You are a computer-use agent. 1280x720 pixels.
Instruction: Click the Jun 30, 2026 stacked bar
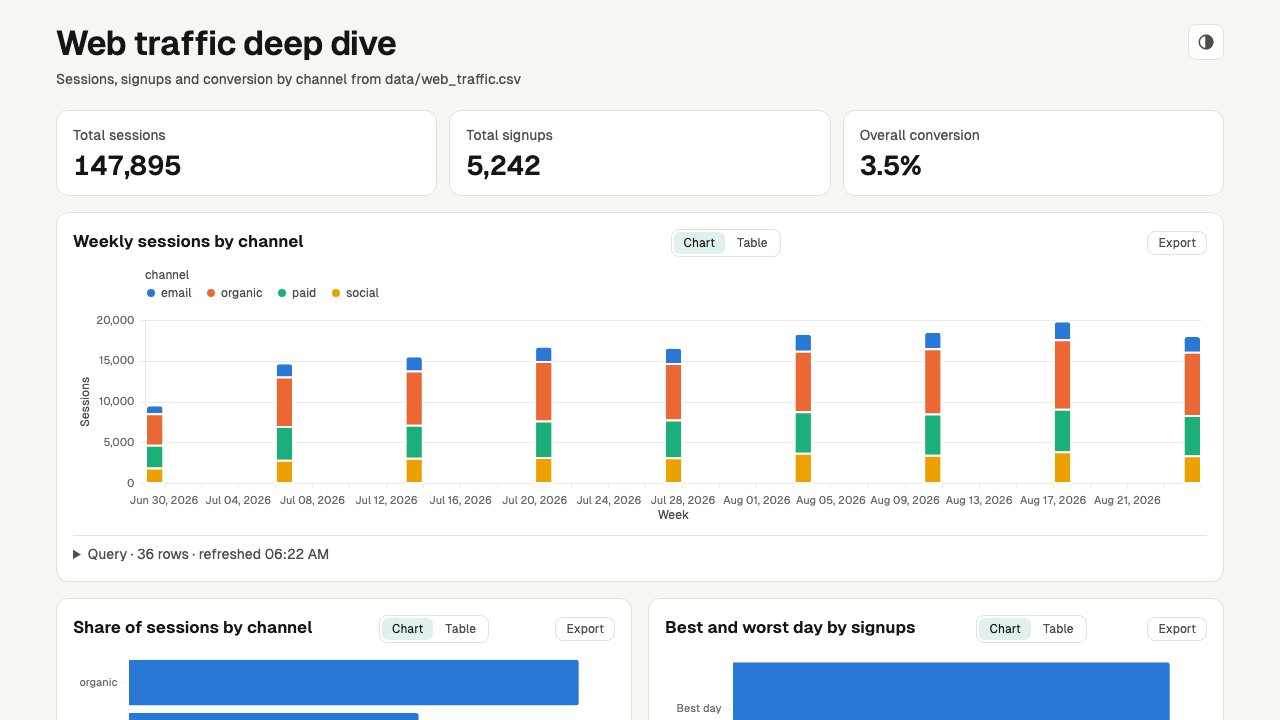tap(154, 445)
